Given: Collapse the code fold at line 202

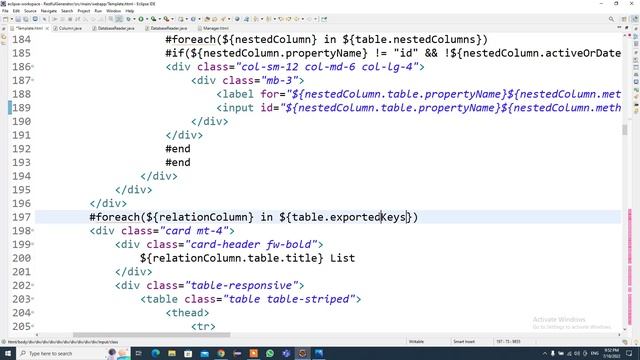Looking at the screenshot, I should point(33,285).
